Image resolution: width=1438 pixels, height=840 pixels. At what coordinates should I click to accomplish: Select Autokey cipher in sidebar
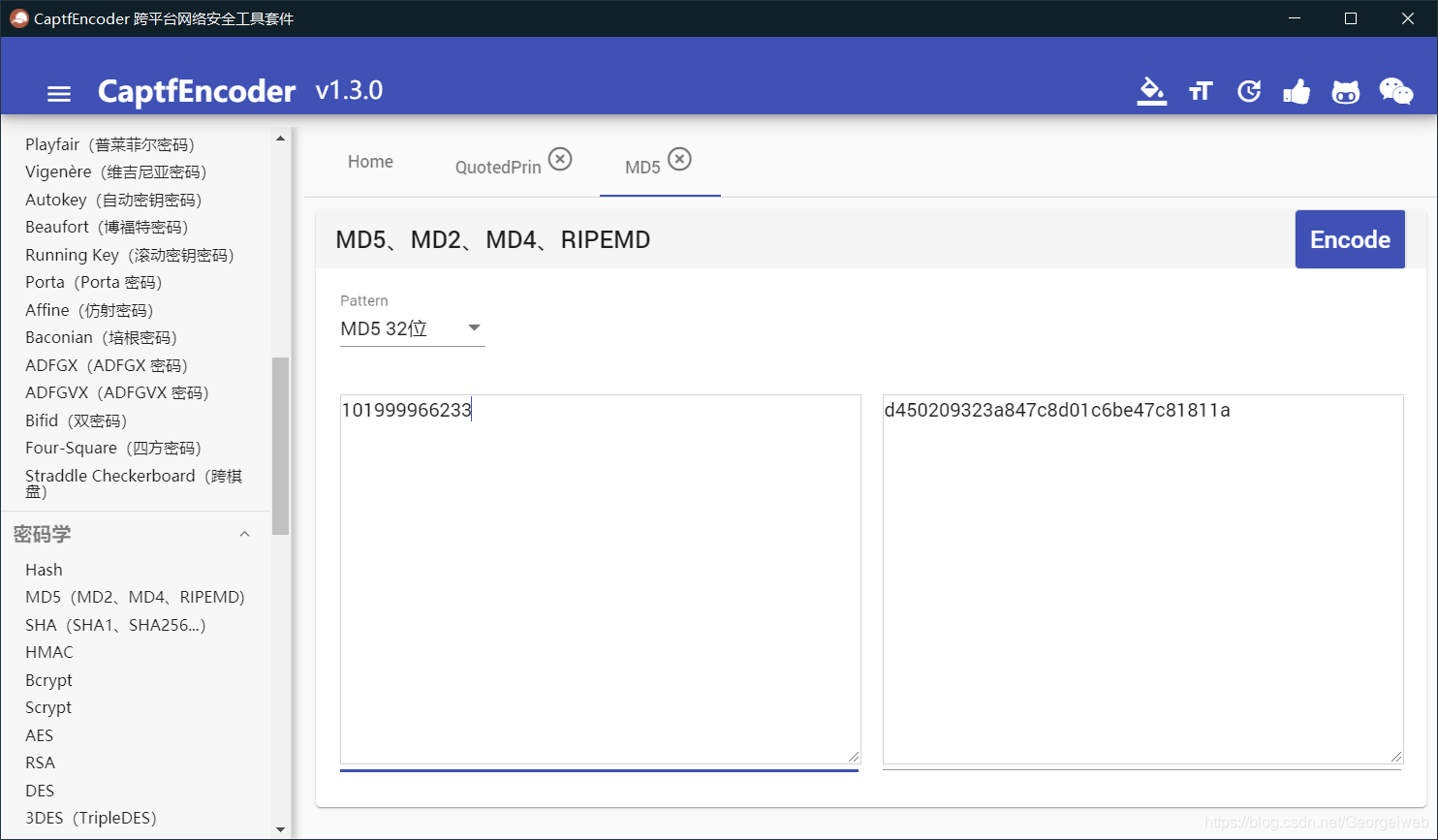coord(113,200)
